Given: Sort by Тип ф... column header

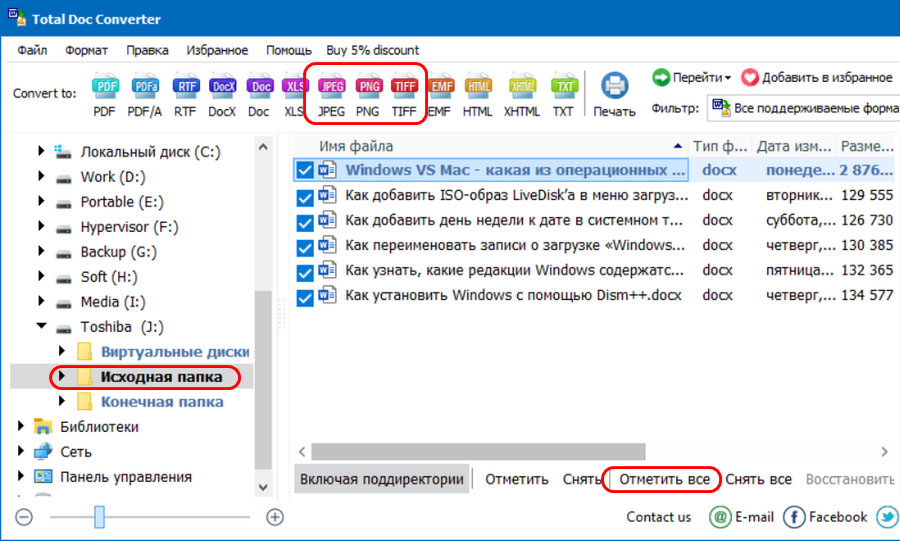Looking at the screenshot, I should pyautogui.click(x=719, y=146).
